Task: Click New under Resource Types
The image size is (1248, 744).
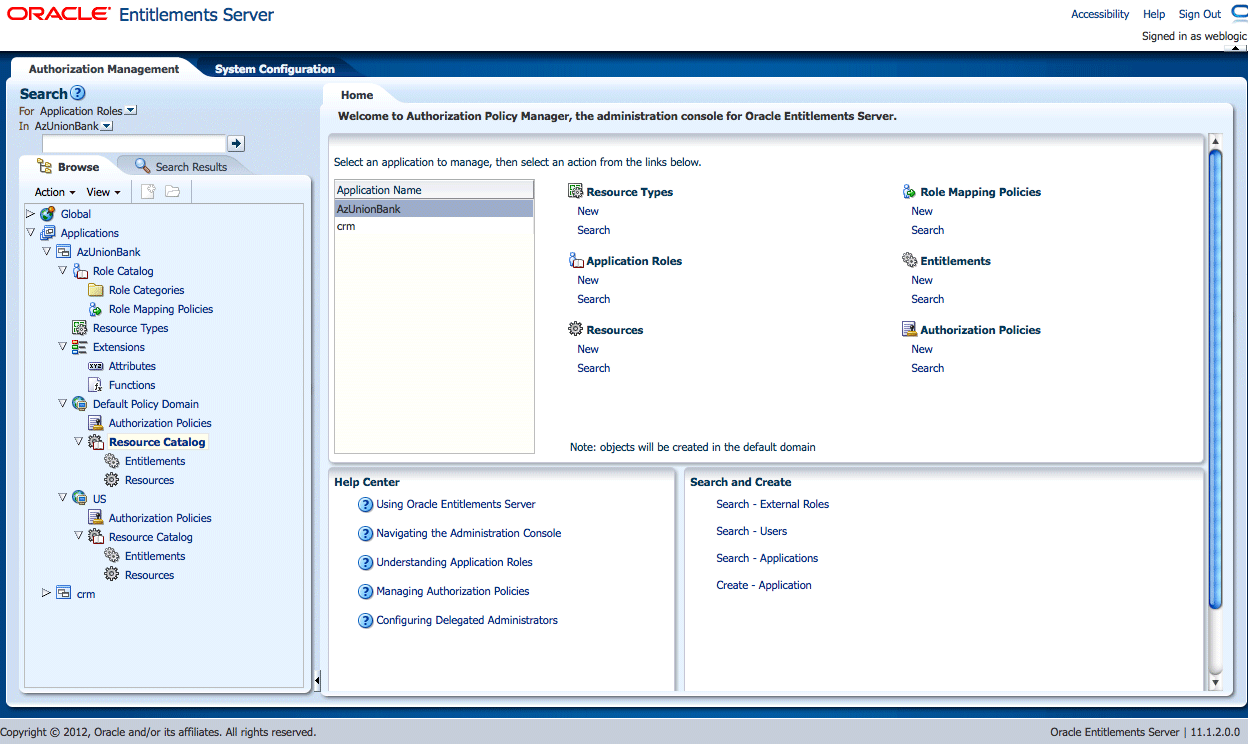Action: [588, 211]
